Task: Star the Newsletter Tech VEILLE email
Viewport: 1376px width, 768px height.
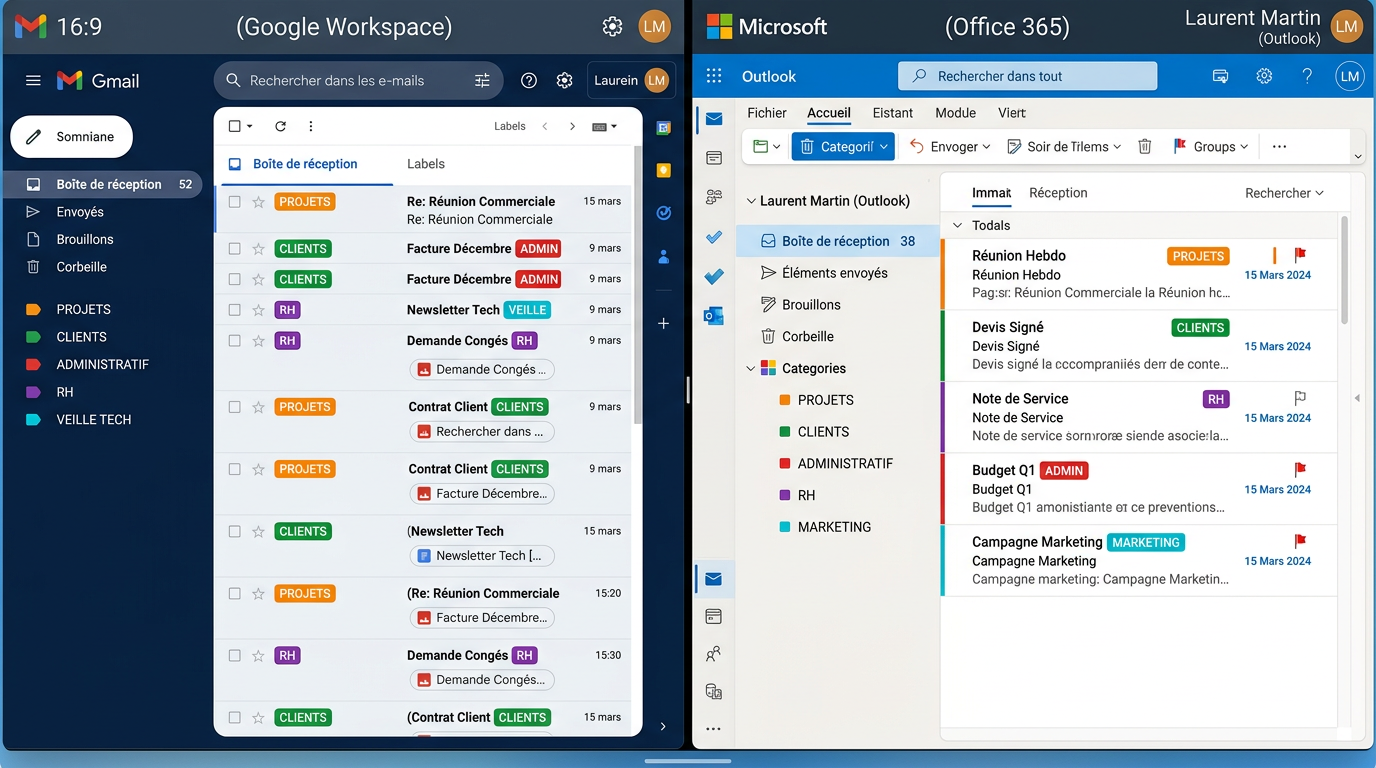Action: click(x=258, y=310)
